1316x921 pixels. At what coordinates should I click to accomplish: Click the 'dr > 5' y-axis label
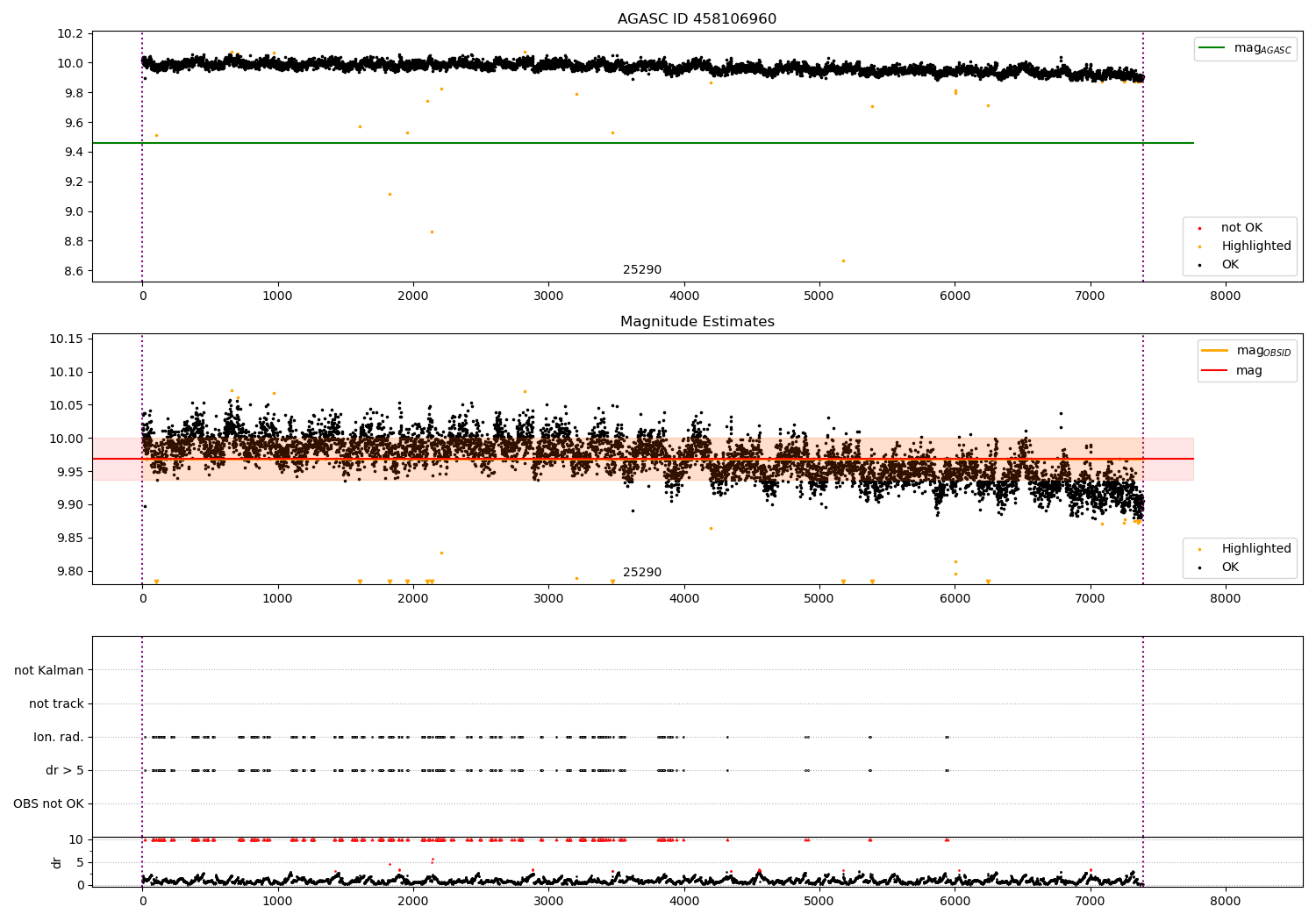[x=65, y=771]
